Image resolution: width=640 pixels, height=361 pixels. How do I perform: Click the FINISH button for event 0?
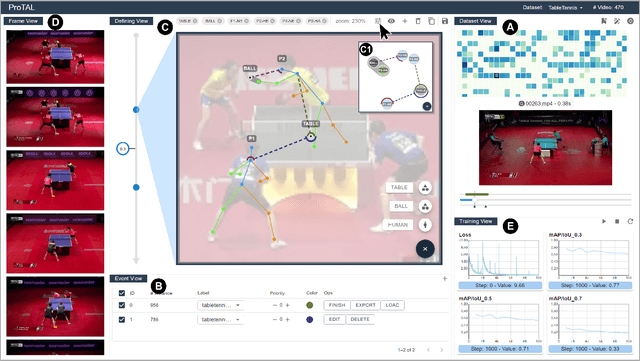tap(337, 305)
